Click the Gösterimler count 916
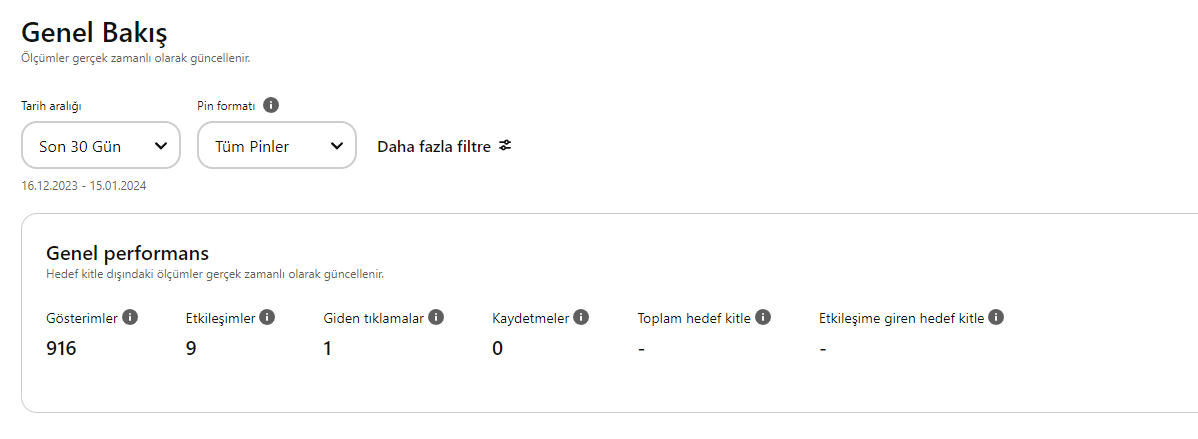1198x439 pixels. click(x=61, y=349)
